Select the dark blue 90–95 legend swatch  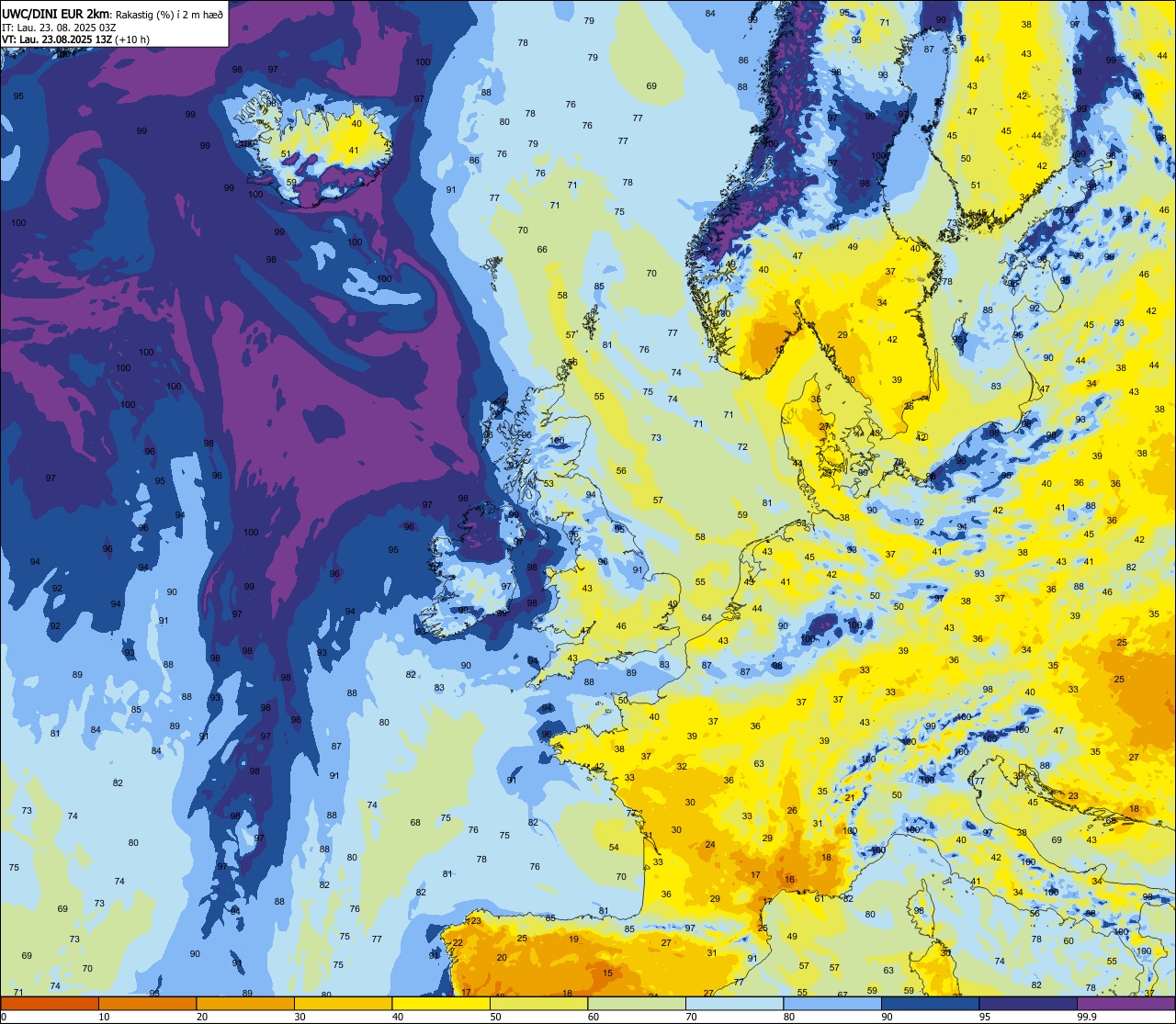pyautogui.click(x=930, y=1004)
